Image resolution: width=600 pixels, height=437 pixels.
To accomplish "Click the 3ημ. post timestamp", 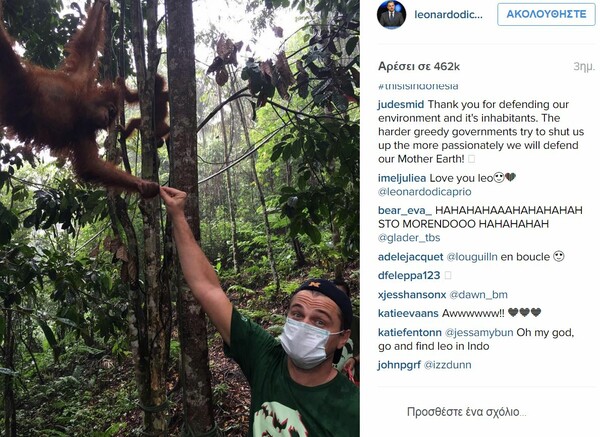I will pyautogui.click(x=584, y=66).
